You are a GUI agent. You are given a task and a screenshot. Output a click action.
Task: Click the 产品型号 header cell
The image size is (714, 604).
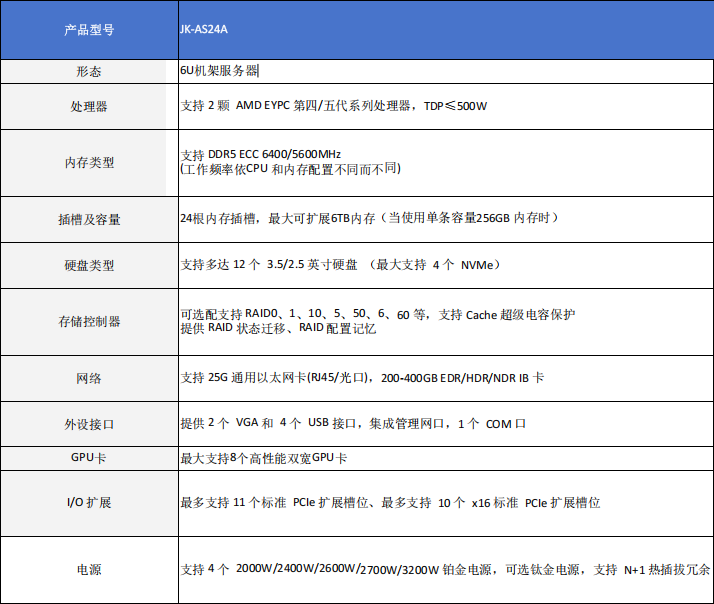[x=88, y=30]
